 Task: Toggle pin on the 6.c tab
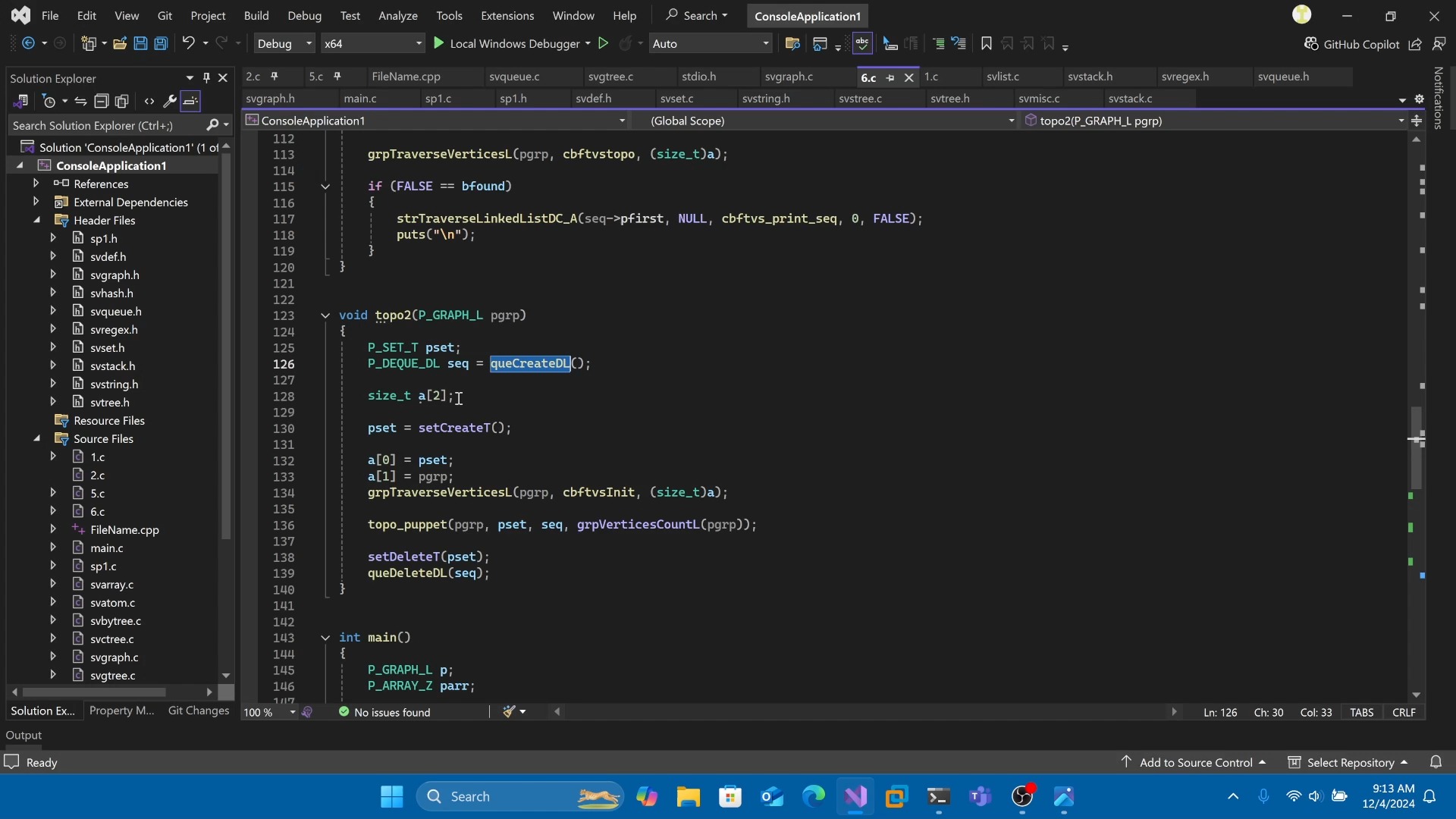890,78
